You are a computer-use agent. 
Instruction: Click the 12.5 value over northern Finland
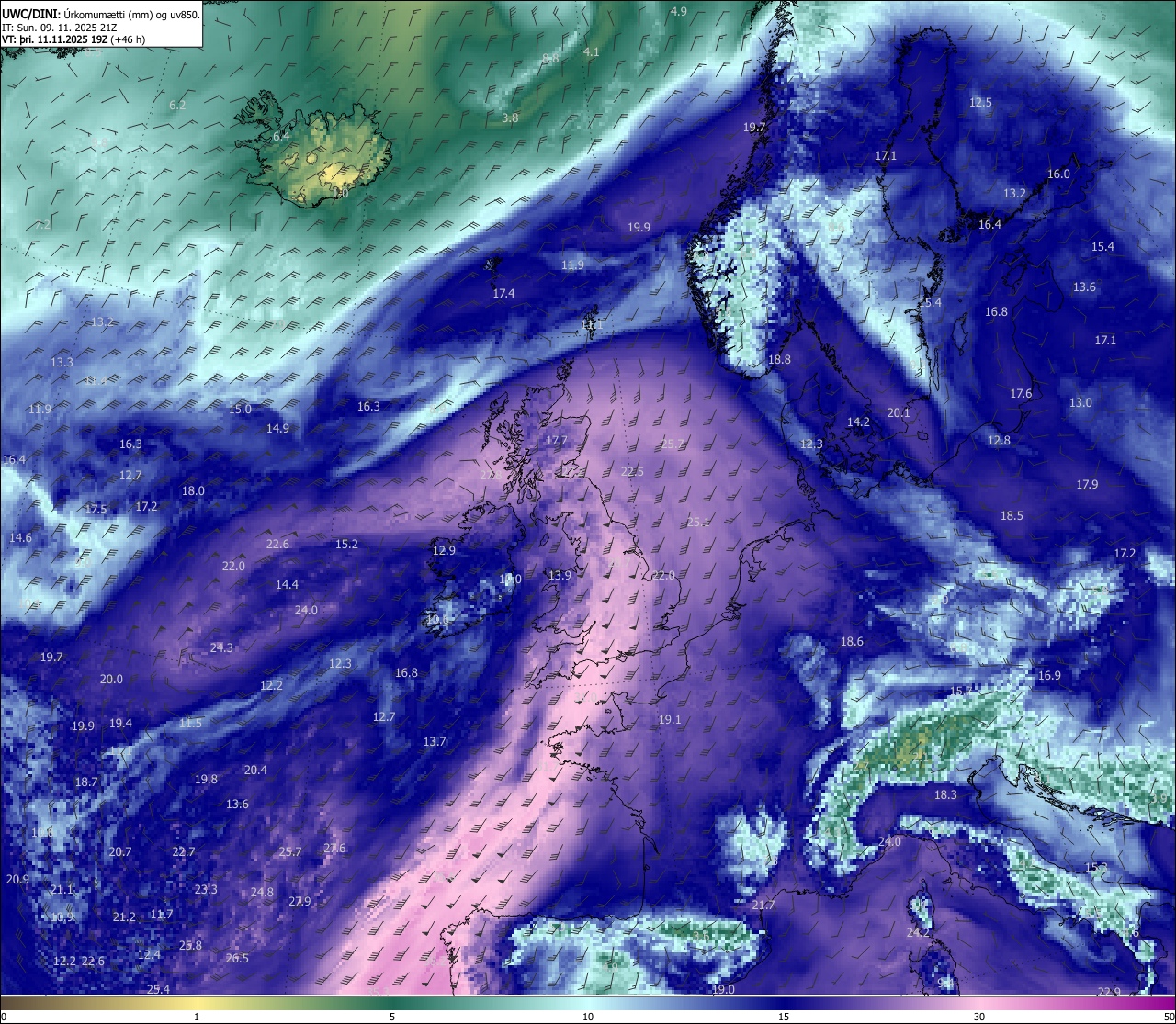tap(980, 103)
